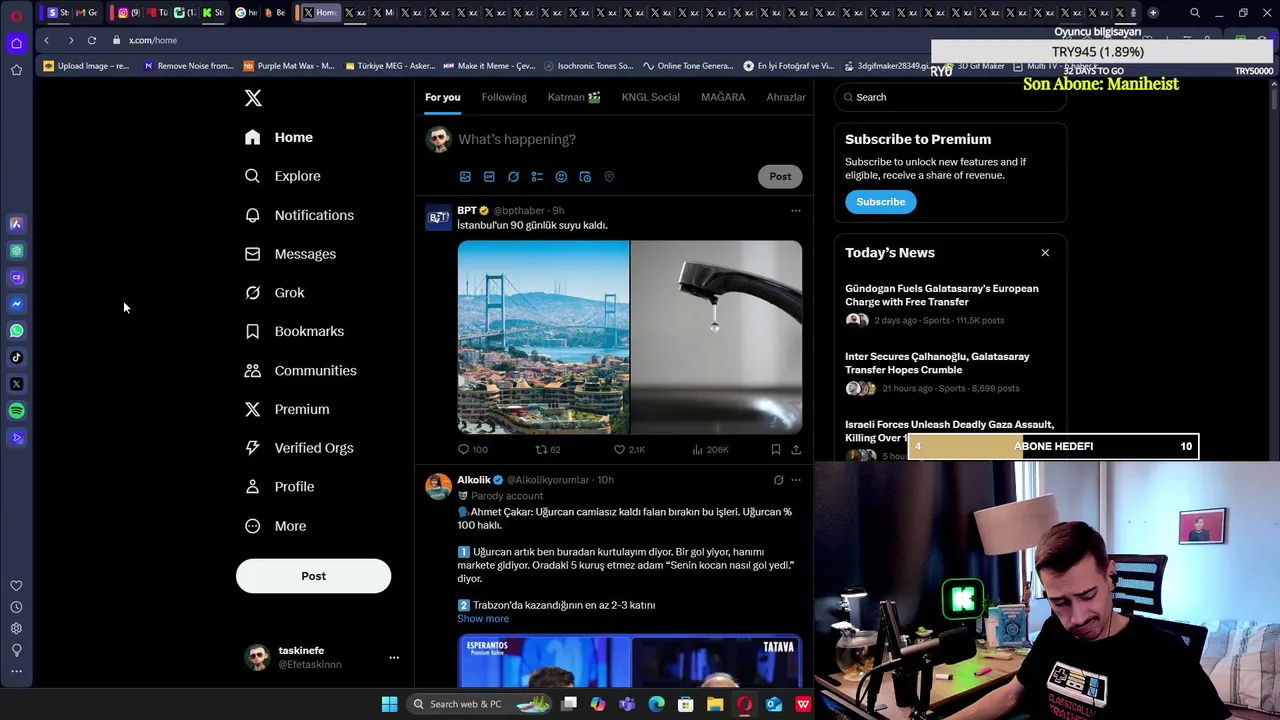The width and height of the screenshot is (1280, 720).
Task: Add media image icon to the post
Action: pos(465,177)
